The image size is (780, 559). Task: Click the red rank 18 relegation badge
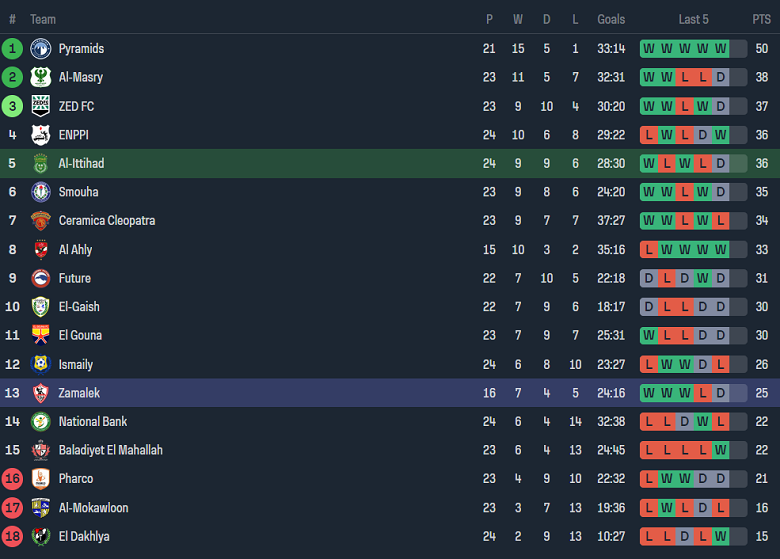click(12, 536)
